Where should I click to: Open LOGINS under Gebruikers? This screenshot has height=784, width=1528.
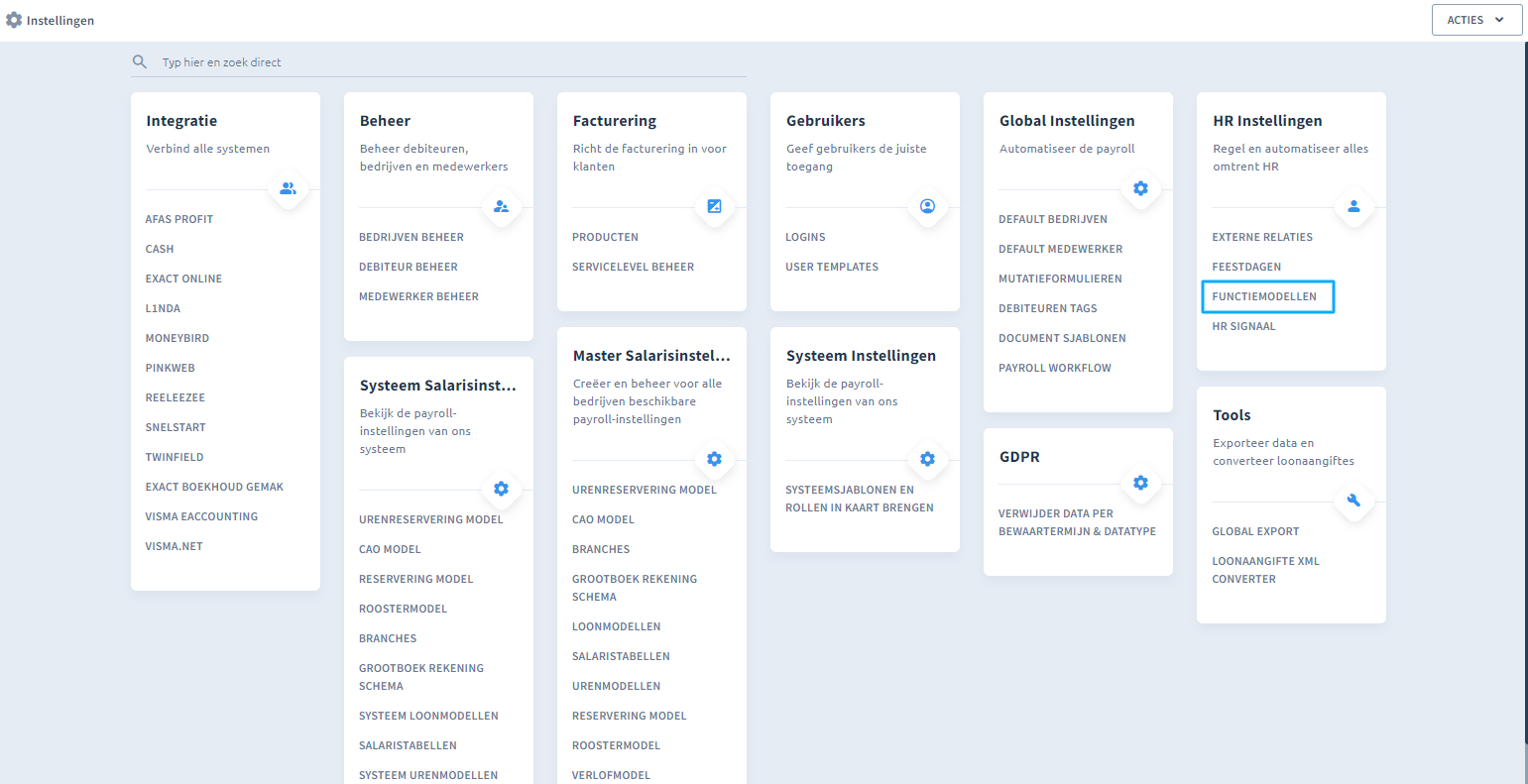(805, 237)
